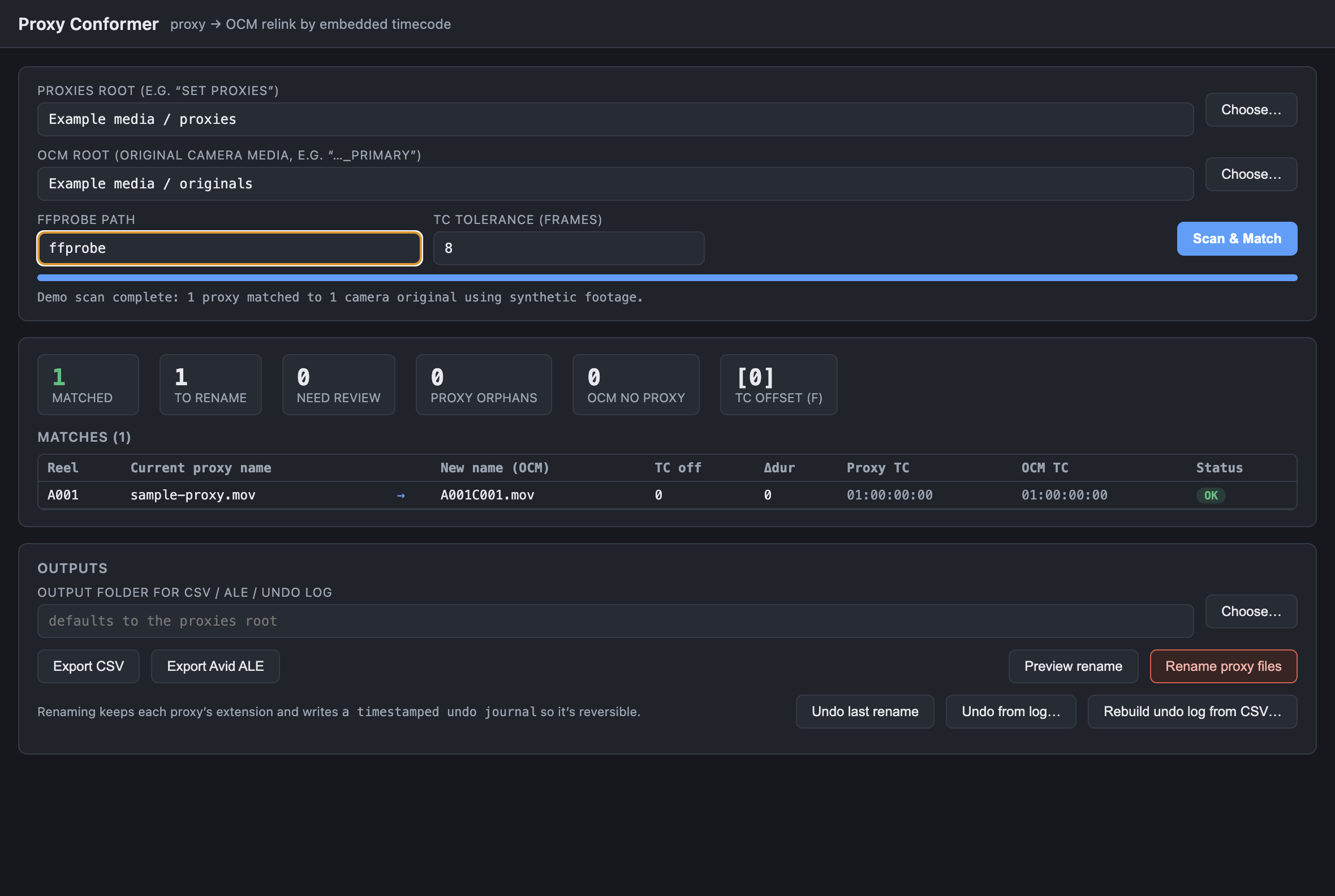
Task: Click the Δdur column header
Action: 780,468
